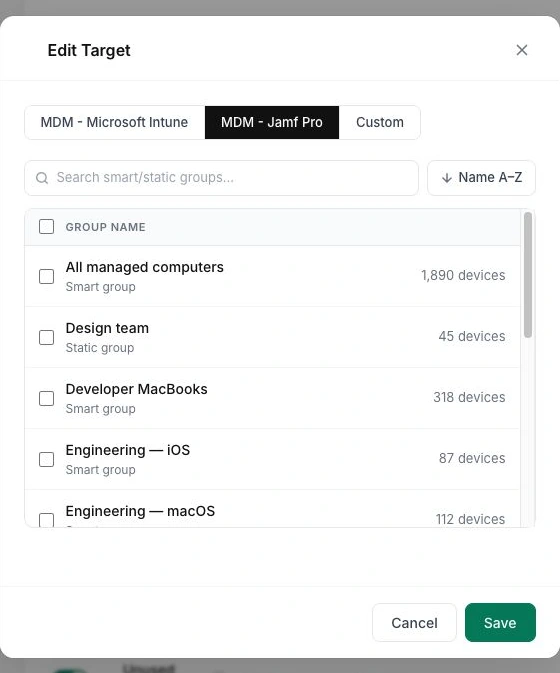Select the All managed computers row label
The width and height of the screenshot is (560, 673).
pyautogui.click(x=144, y=267)
